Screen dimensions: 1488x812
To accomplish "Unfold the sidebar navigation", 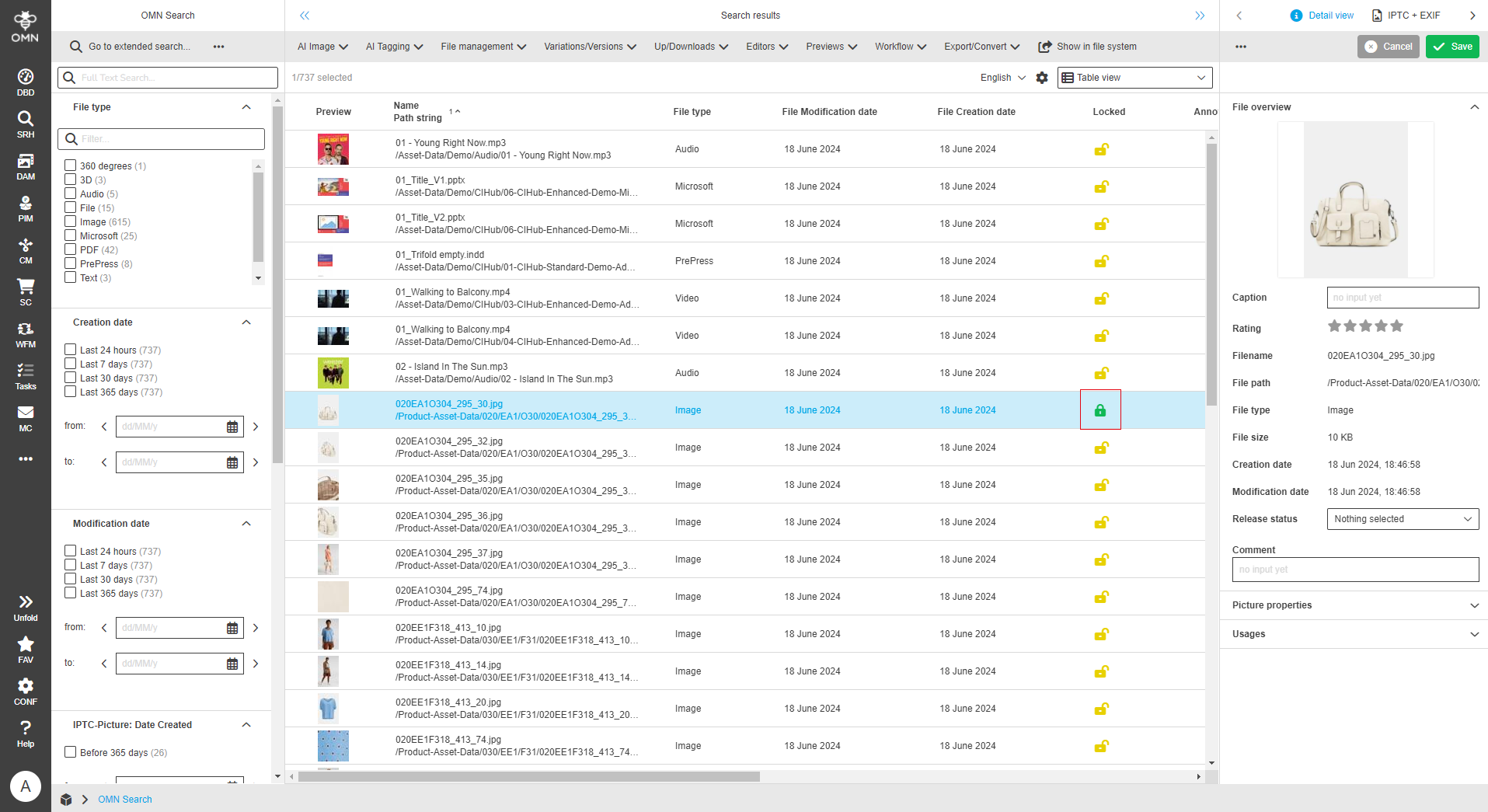I will click(26, 608).
